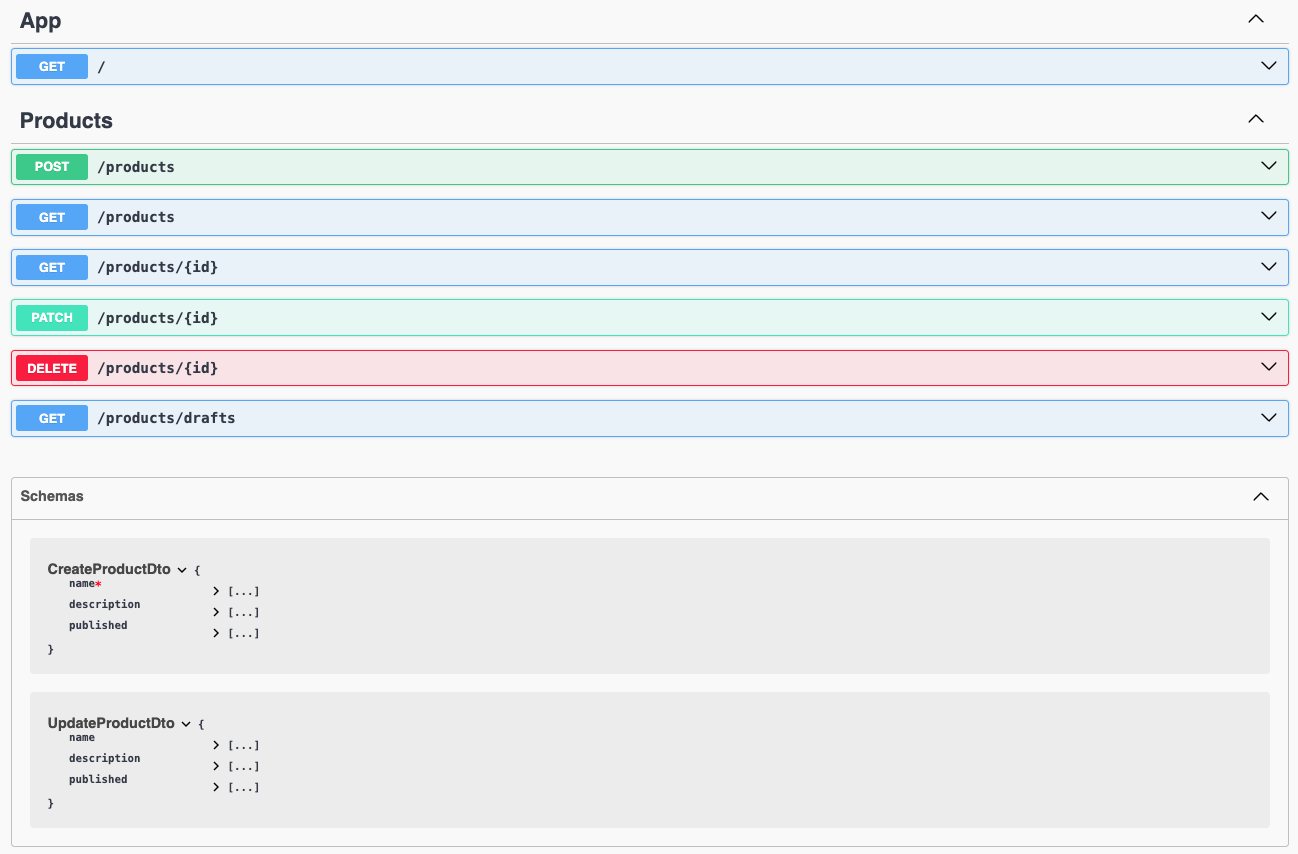The width and height of the screenshot is (1298, 854).
Task: Expand the GET / endpoint chevron
Action: (1269, 66)
